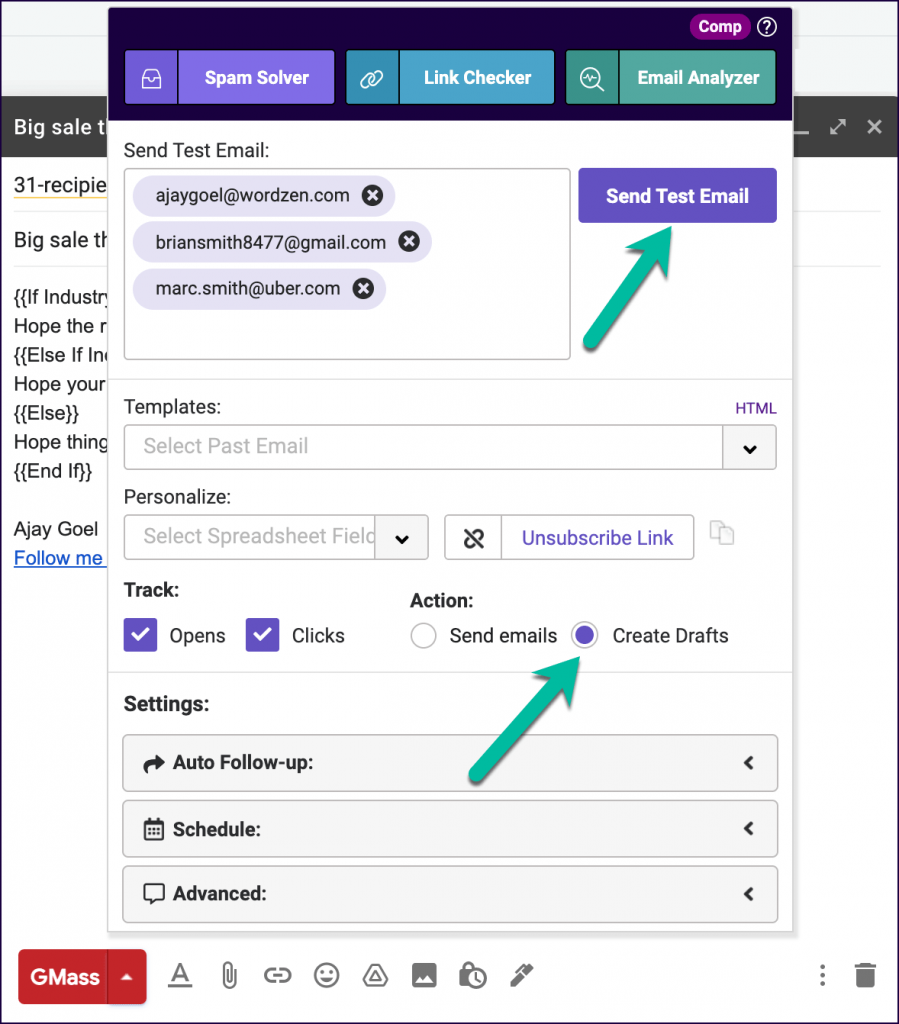Click the Unsubscribe Link button

click(597, 538)
